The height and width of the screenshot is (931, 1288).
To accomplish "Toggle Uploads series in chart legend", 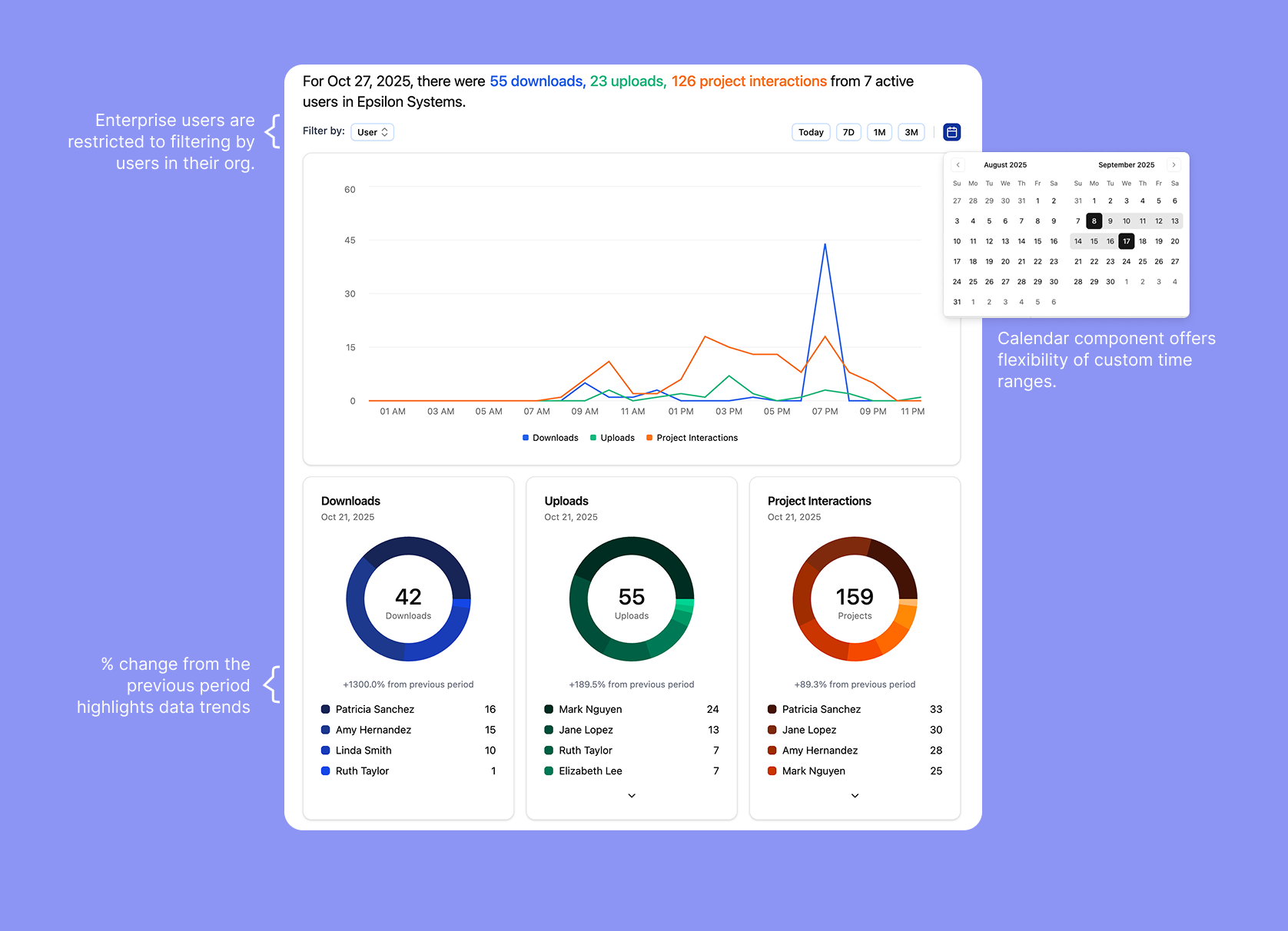I will tap(612, 438).
